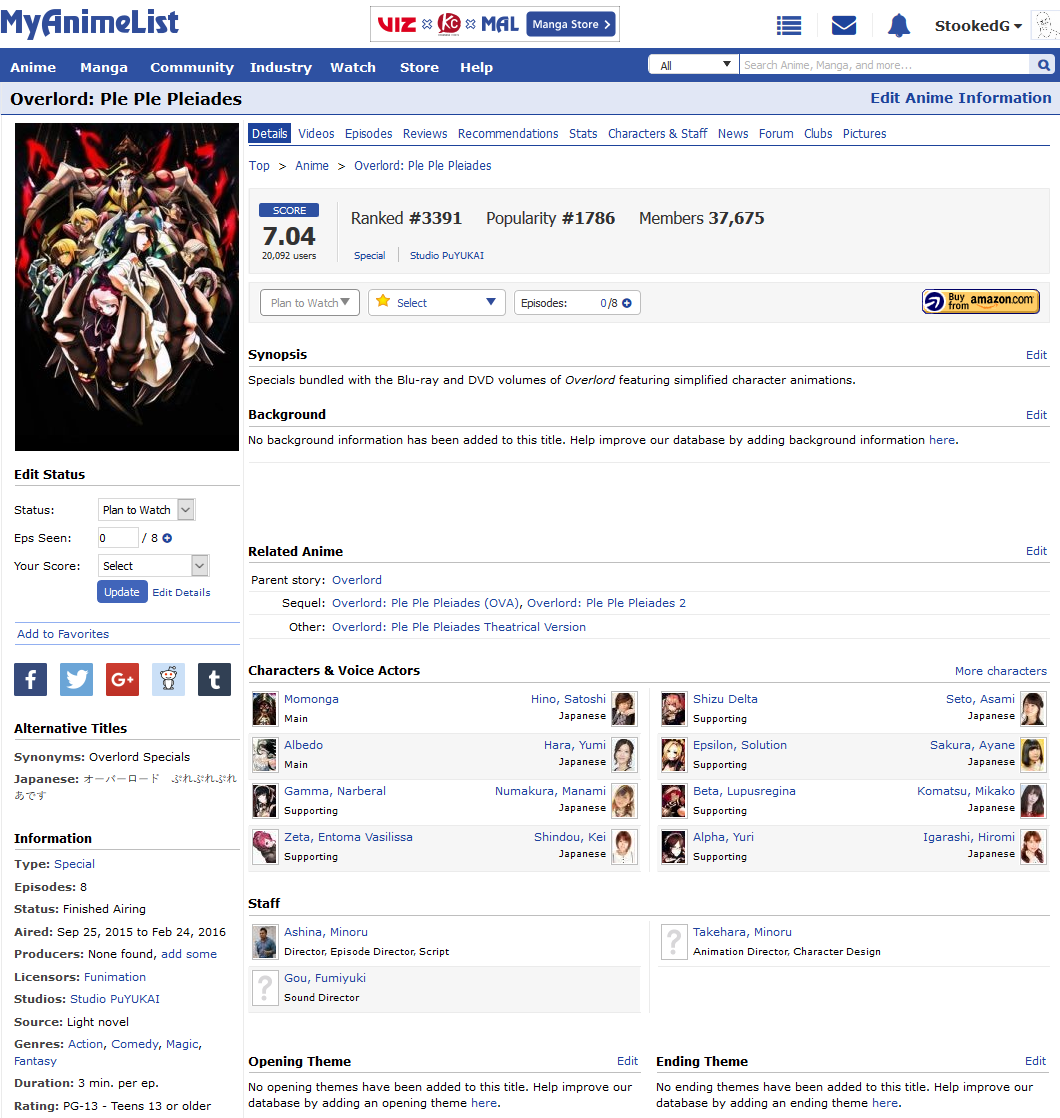
Task: Open Albedo character thumbnail
Action: click(x=264, y=755)
